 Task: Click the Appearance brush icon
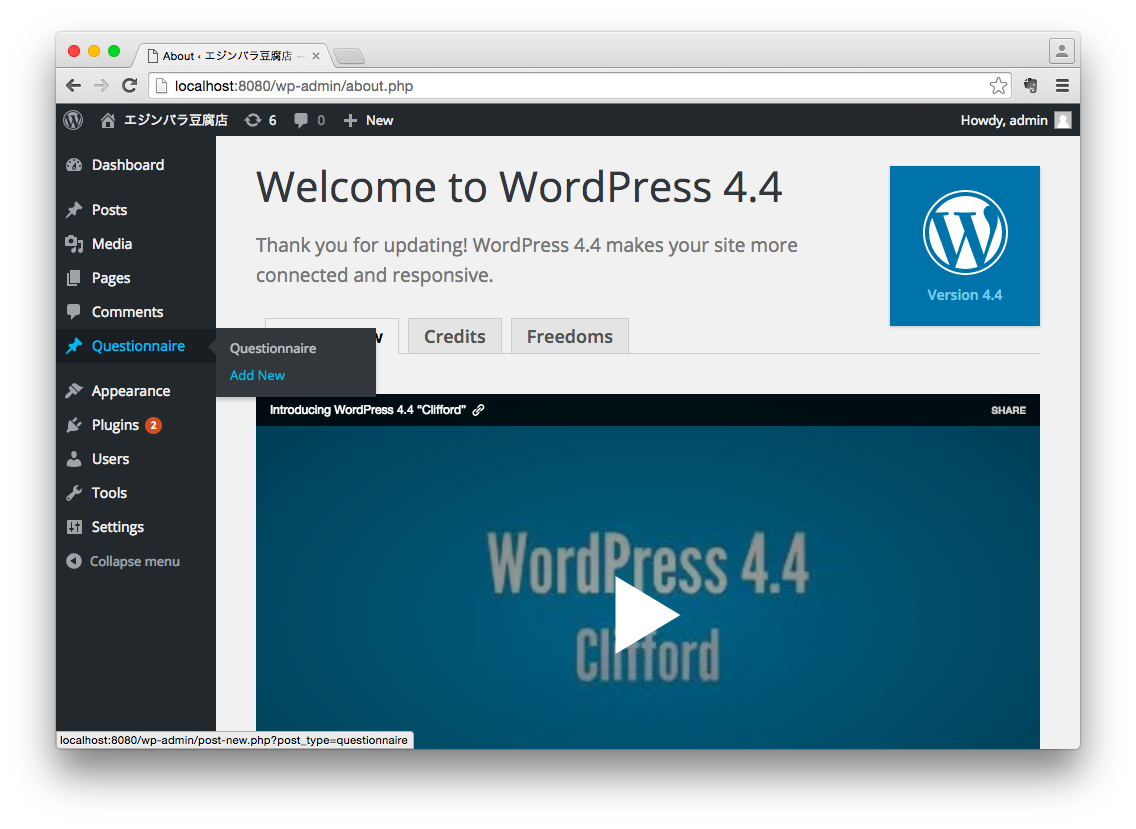pyautogui.click(x=74, y=391)
